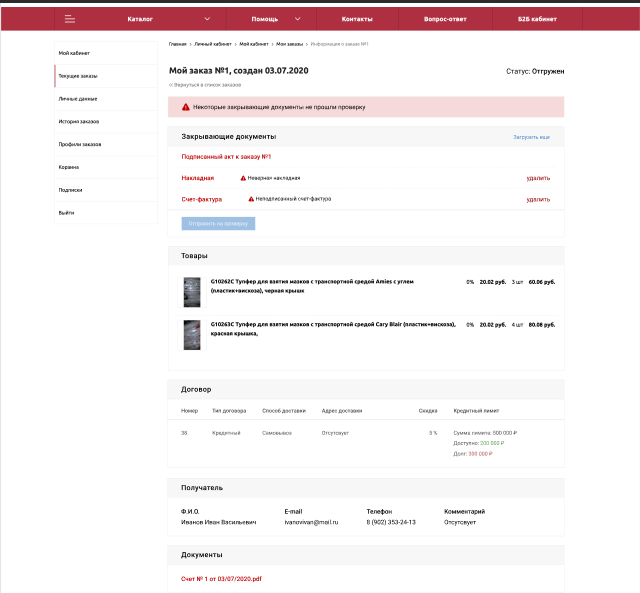Click the warning icon beside Неподписанный счет-фактура
640x593 pixels.
[249, 199]
